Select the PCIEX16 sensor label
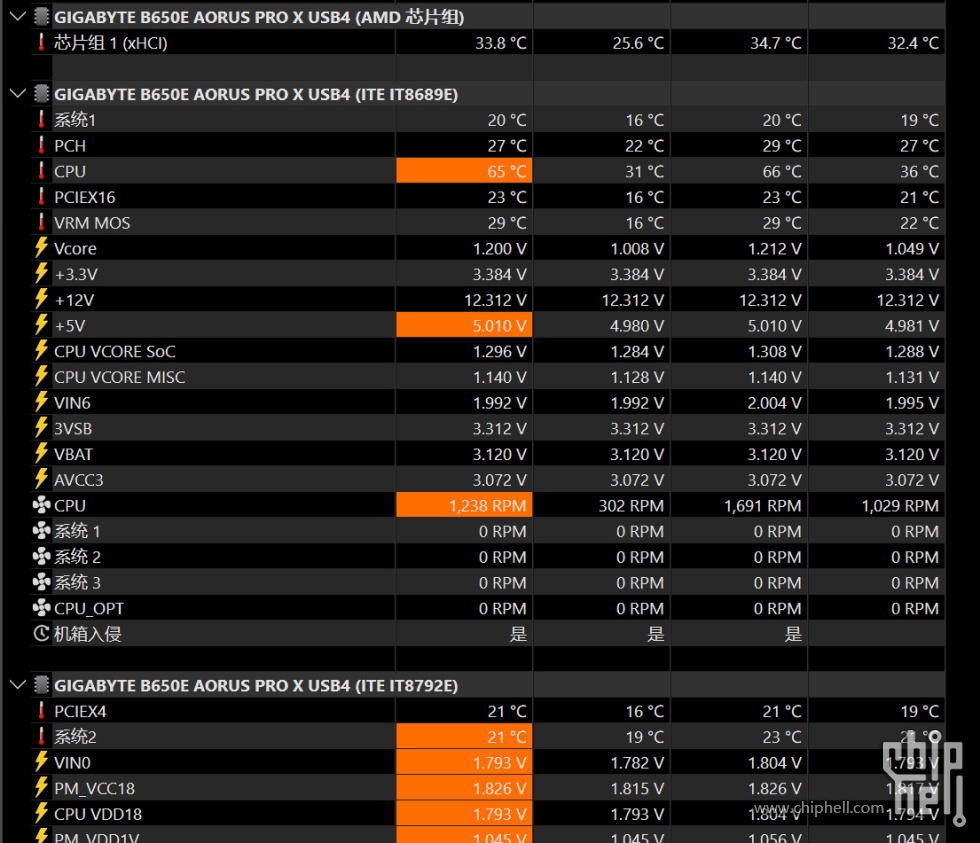Viewport: 980px width, 843px height. point(84,197)
